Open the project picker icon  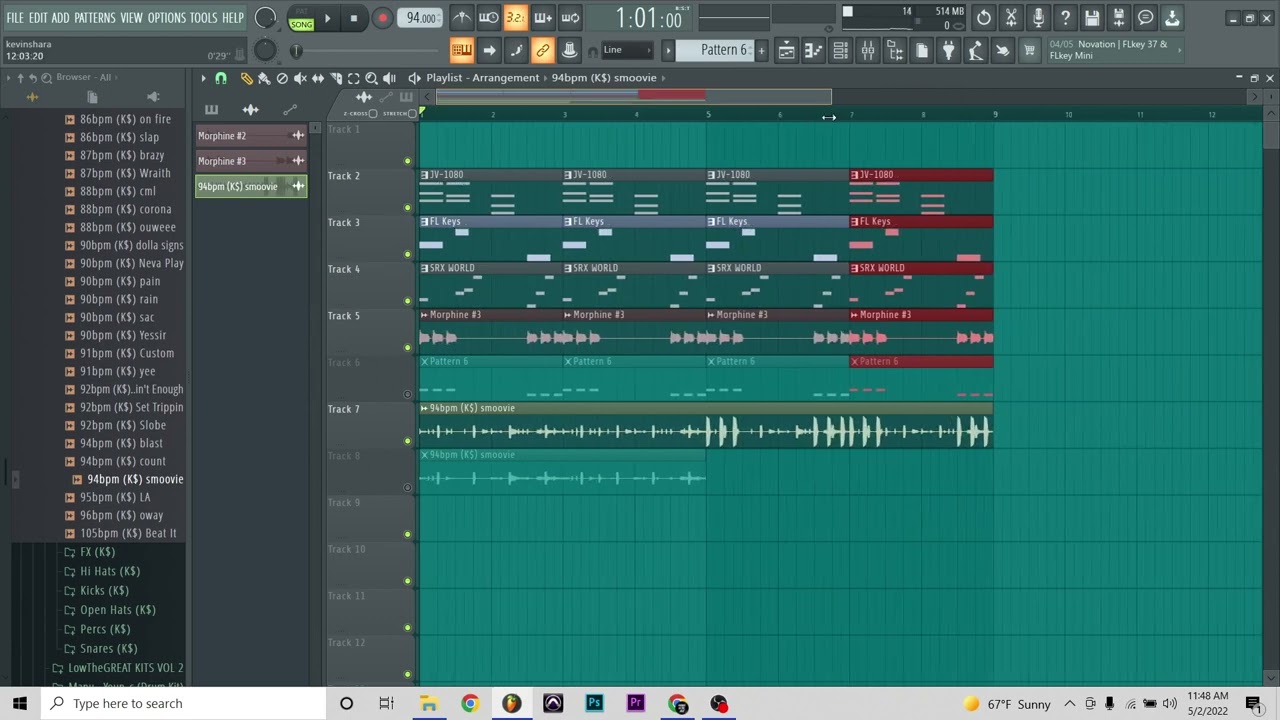point(922,50)
